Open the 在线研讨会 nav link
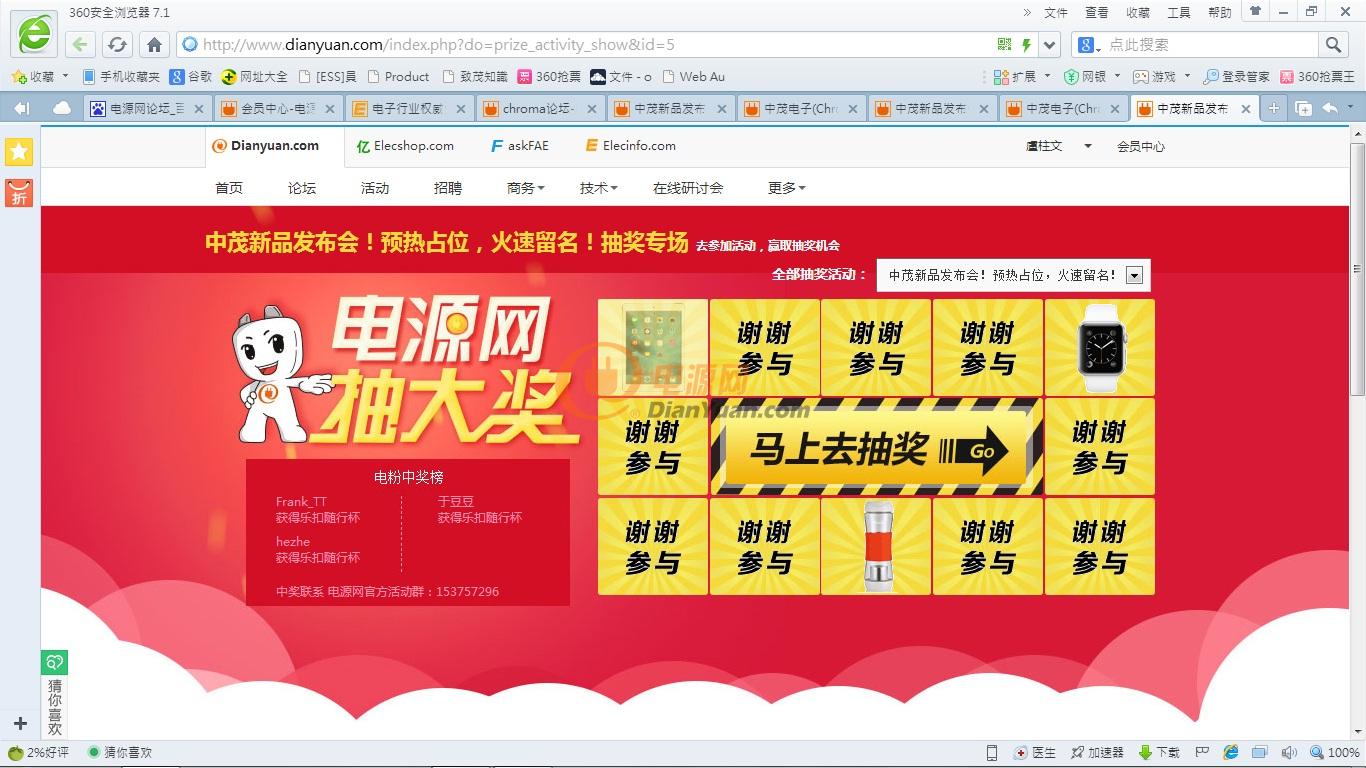The width and height of the screenshot is (1366, 768). pyautogui.click(x=688, y=188)
